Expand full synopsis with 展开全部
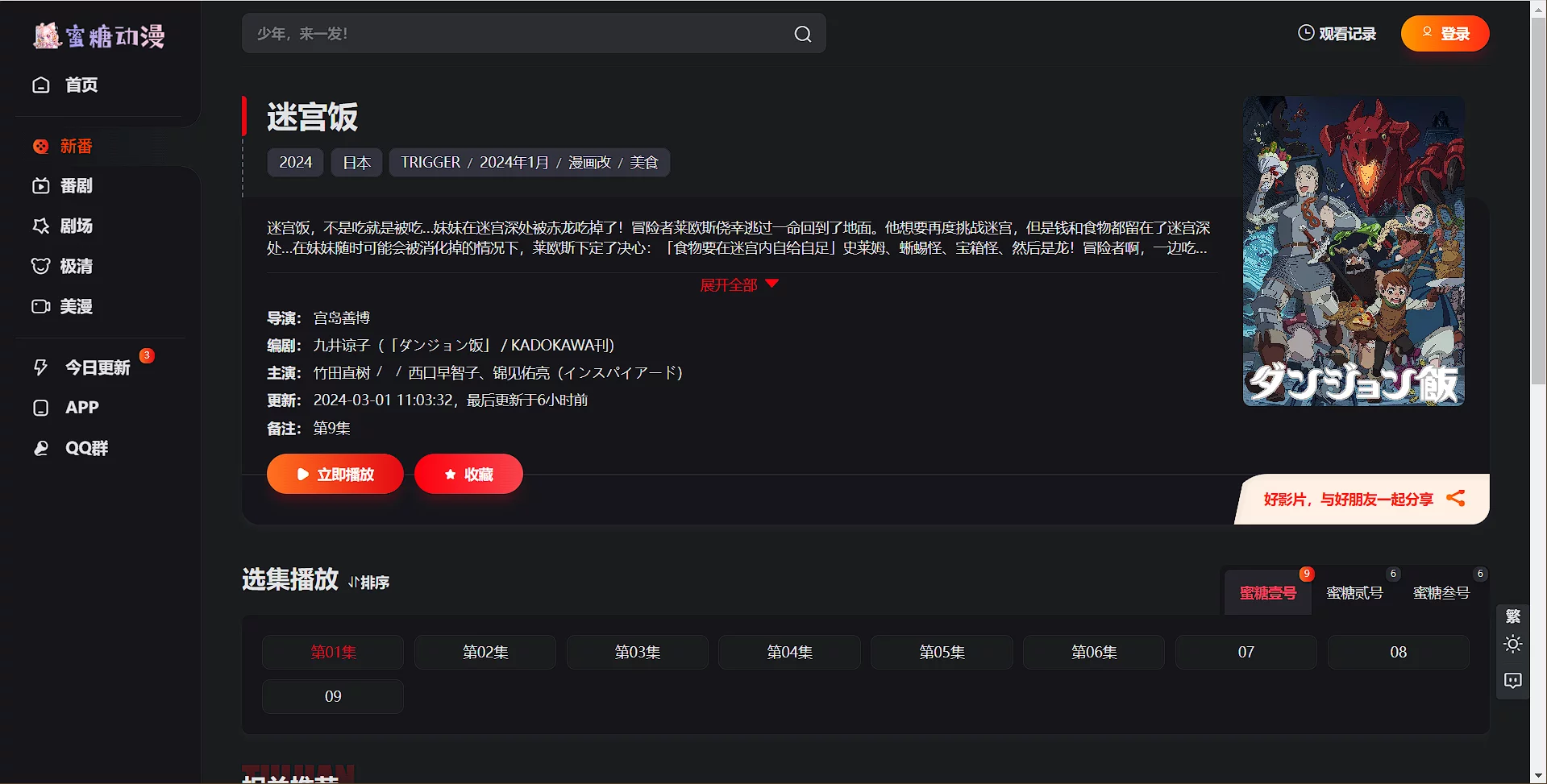The width and height of the screenshot is (1547, 784). point(738,284)
